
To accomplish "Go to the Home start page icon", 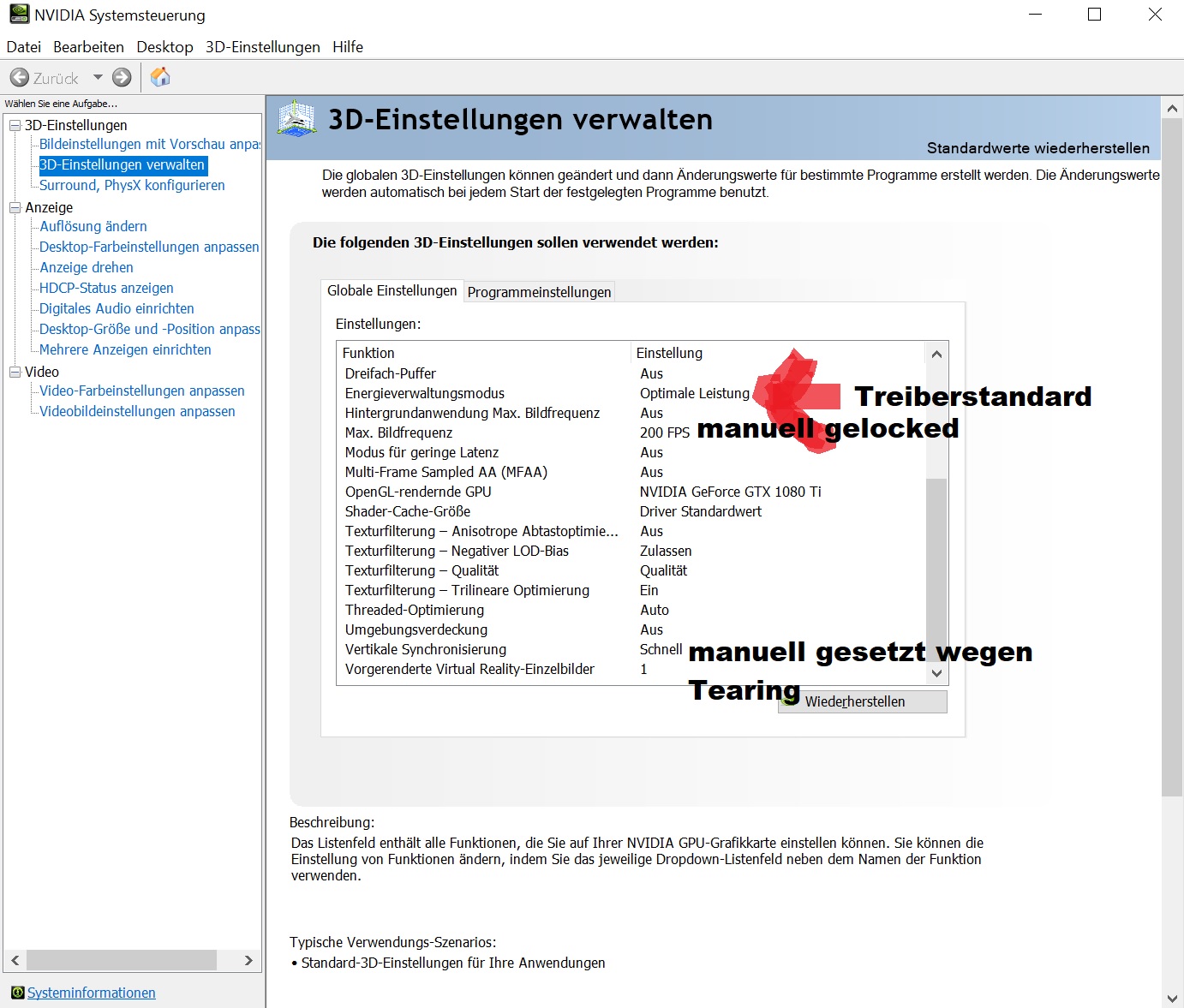I will coord(160,77).
